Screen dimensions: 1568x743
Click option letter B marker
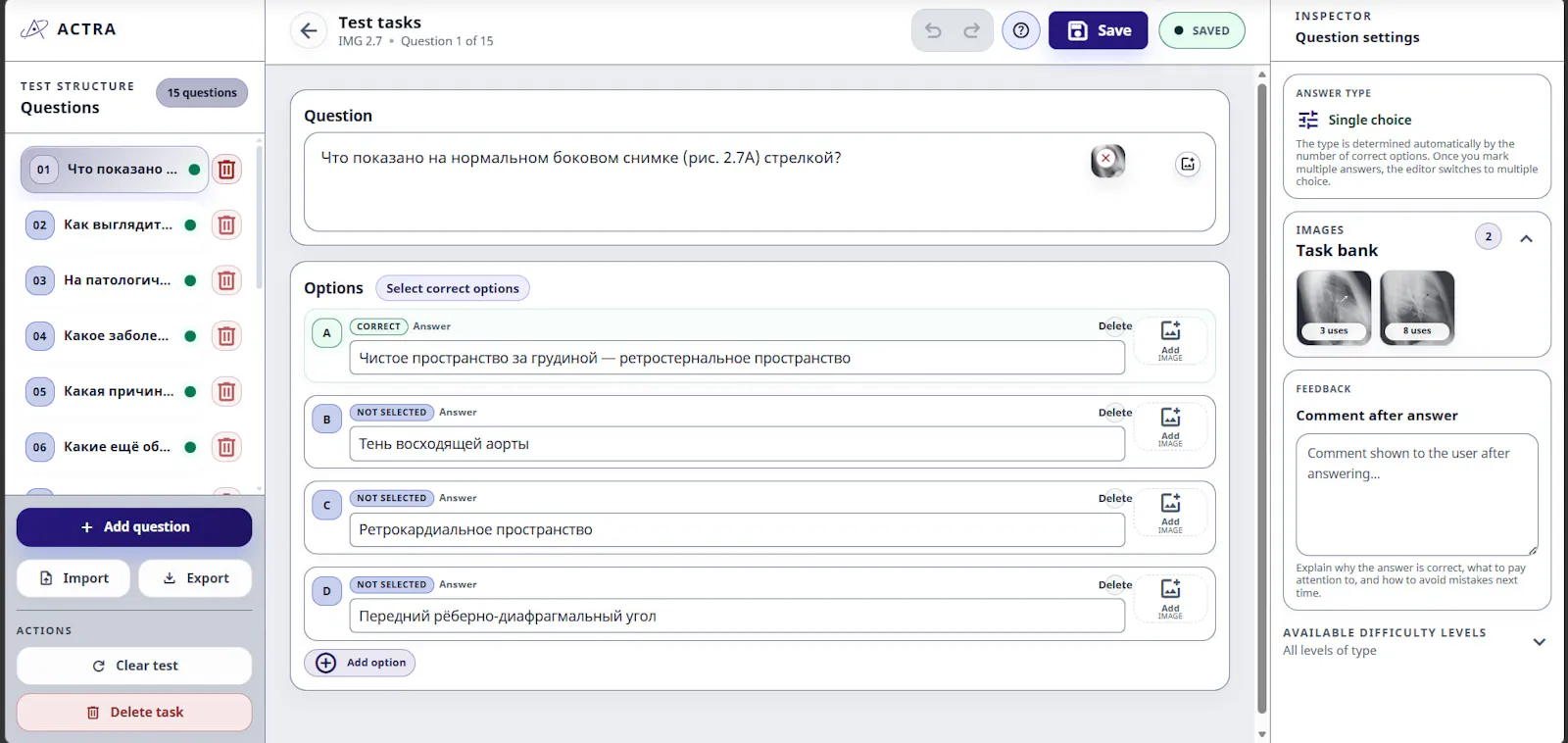[327, 420]
